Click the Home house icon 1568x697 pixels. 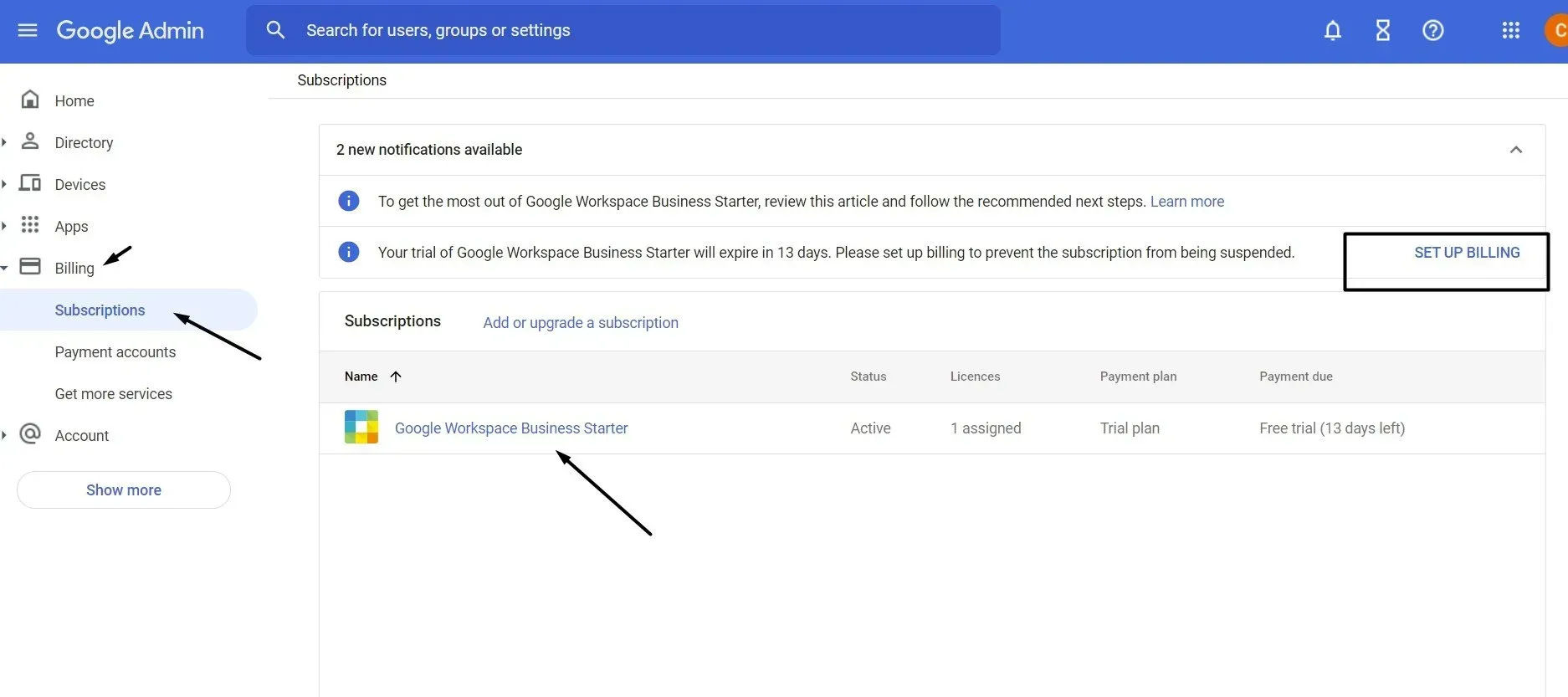click(30, 100)
